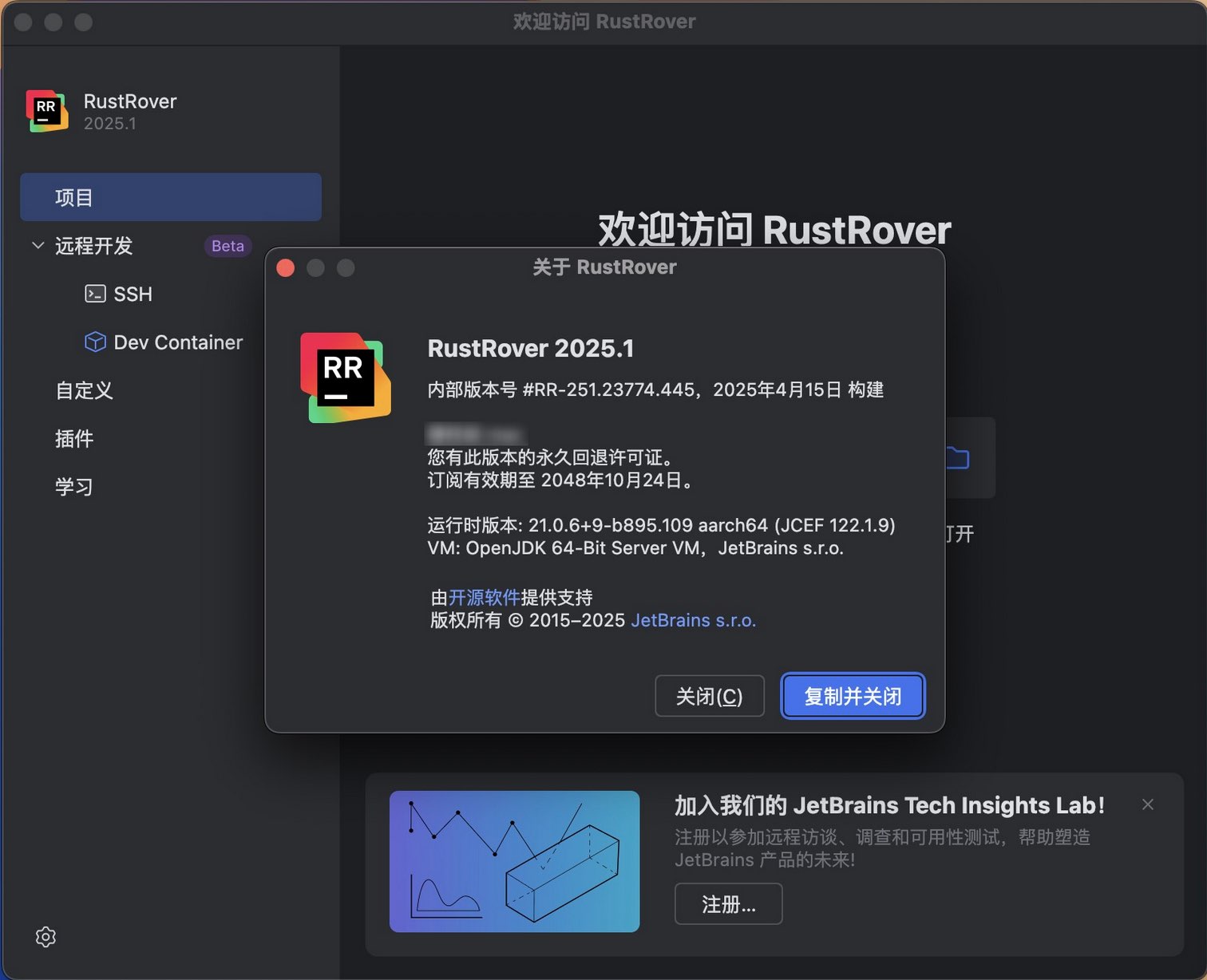Image resolution: width=1207 pixels, height=980 pixels.
Task: Click the blurred licensee name in dialog
Action: tap(477, 434)
